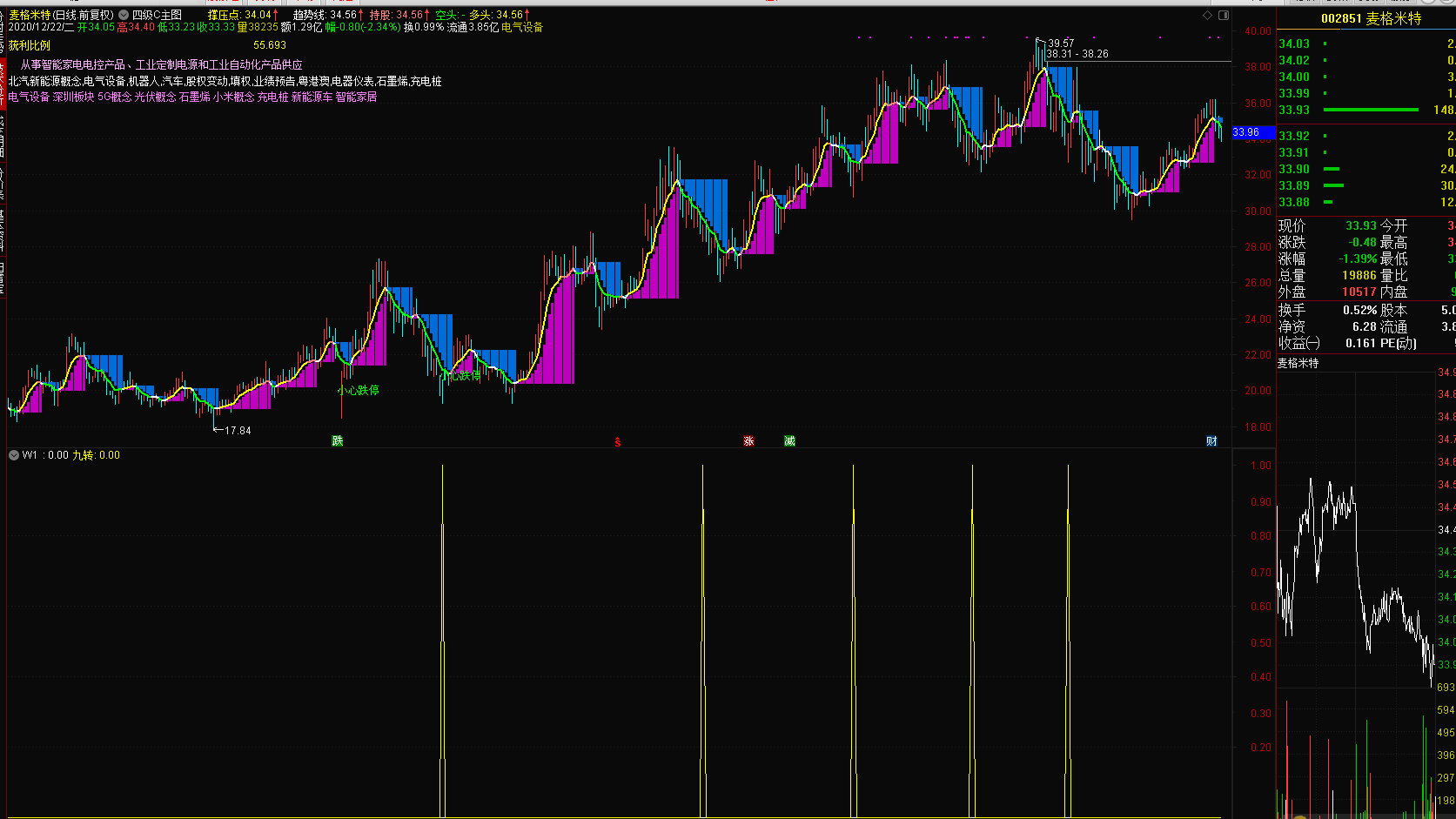Click the 收益(一) 0.161 value

[1361, 343]
